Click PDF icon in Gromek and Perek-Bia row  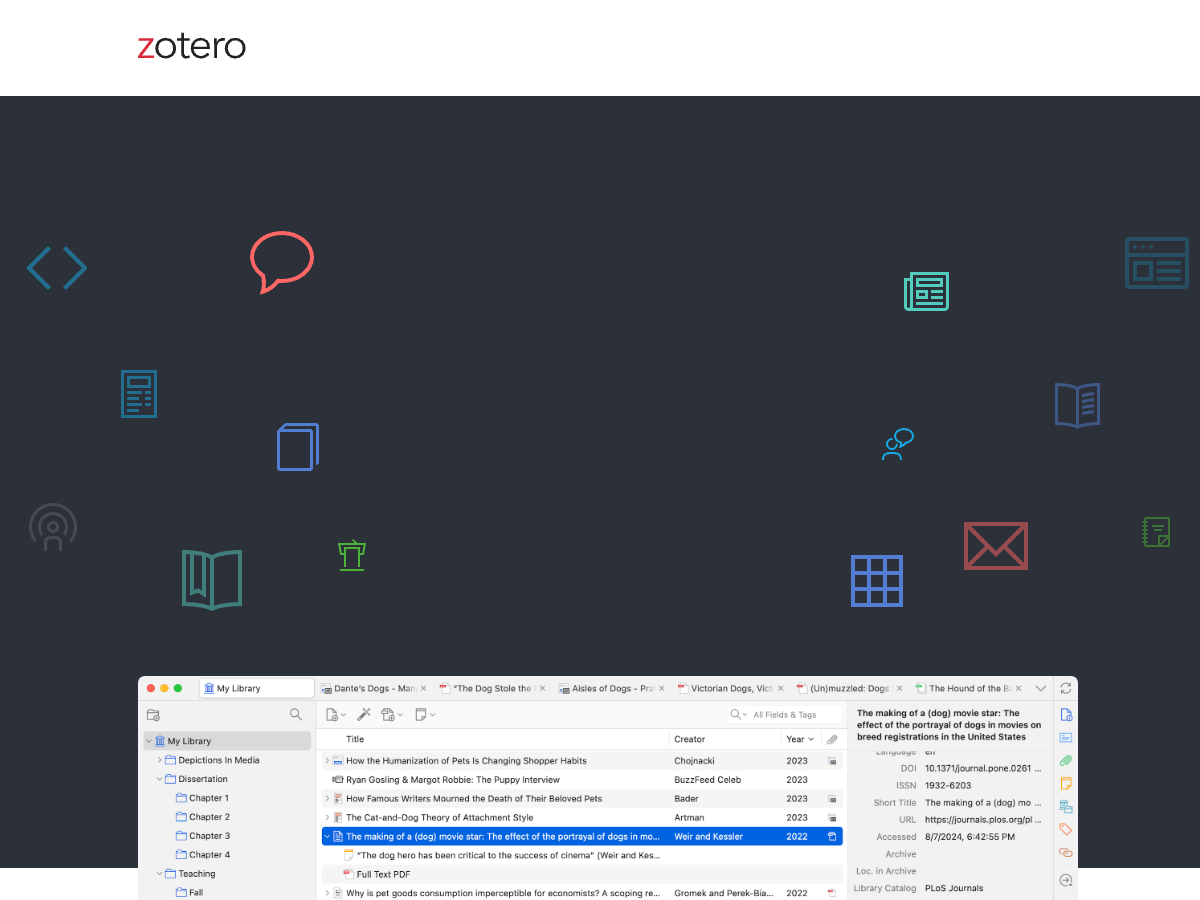click(x=832, y=893)
